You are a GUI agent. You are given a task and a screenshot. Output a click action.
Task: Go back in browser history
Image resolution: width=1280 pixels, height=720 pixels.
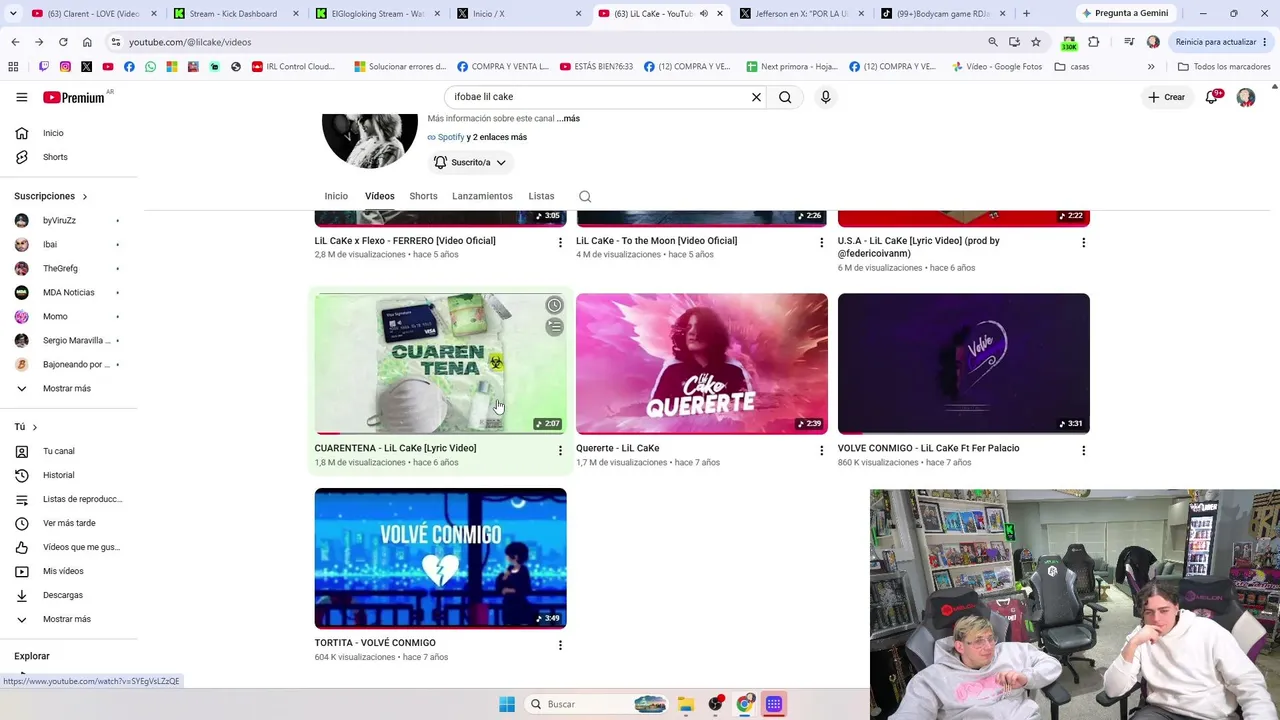15,42
